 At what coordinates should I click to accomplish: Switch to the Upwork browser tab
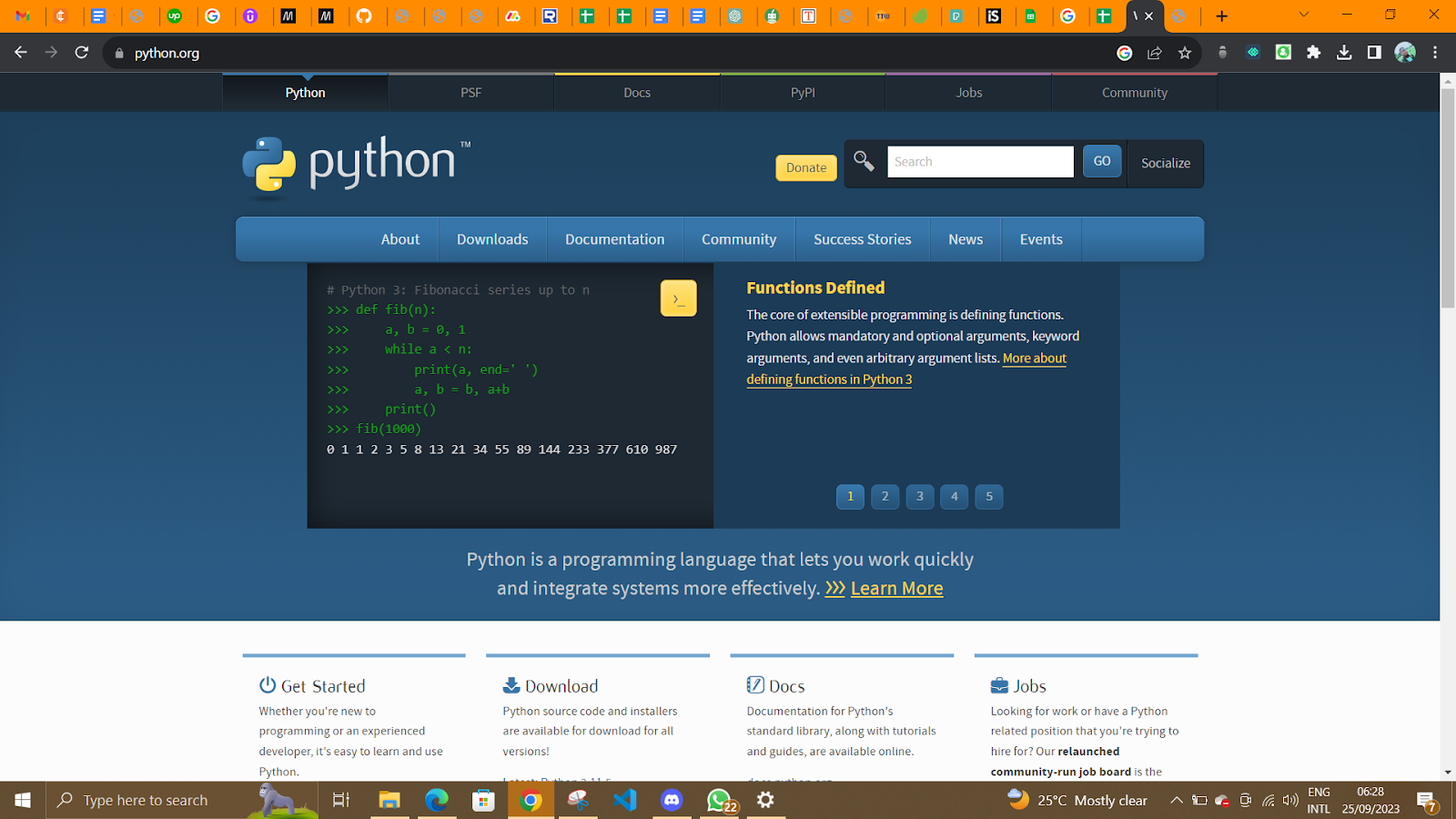(175, 15)
